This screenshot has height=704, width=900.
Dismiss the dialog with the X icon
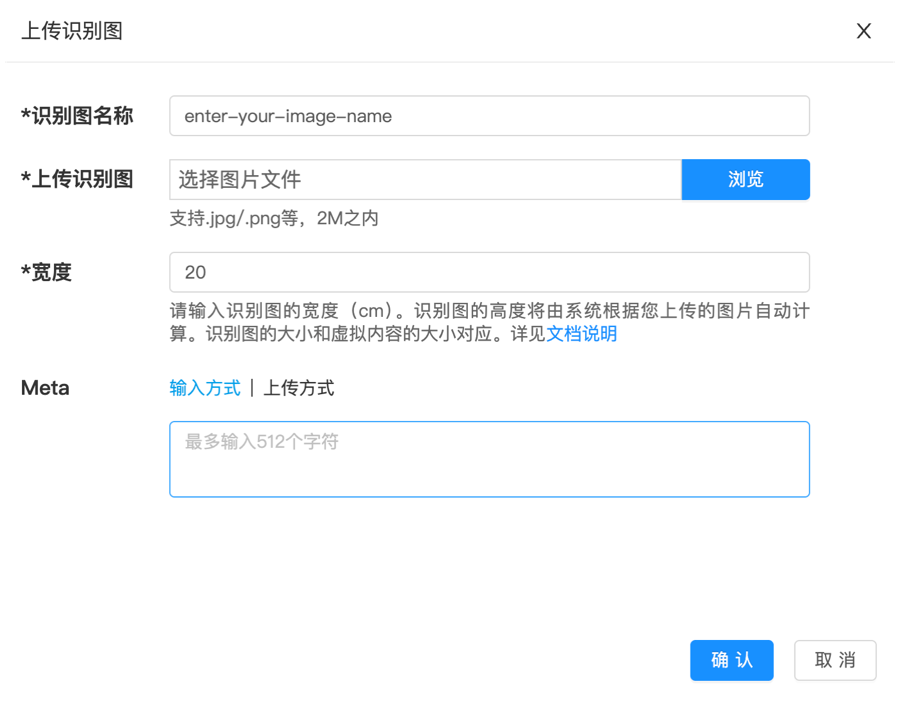pyautogui.click(x=863, y=31)
